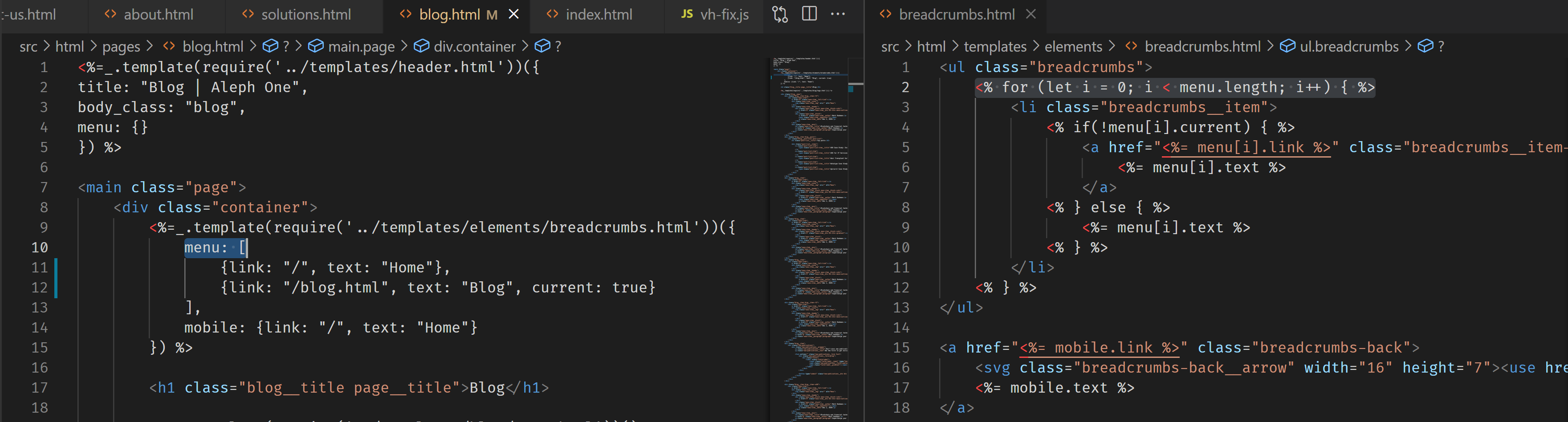Open the templates breadcrumb dropdown
Screen dimensions: 1568x422
click(x=994, y=45)
